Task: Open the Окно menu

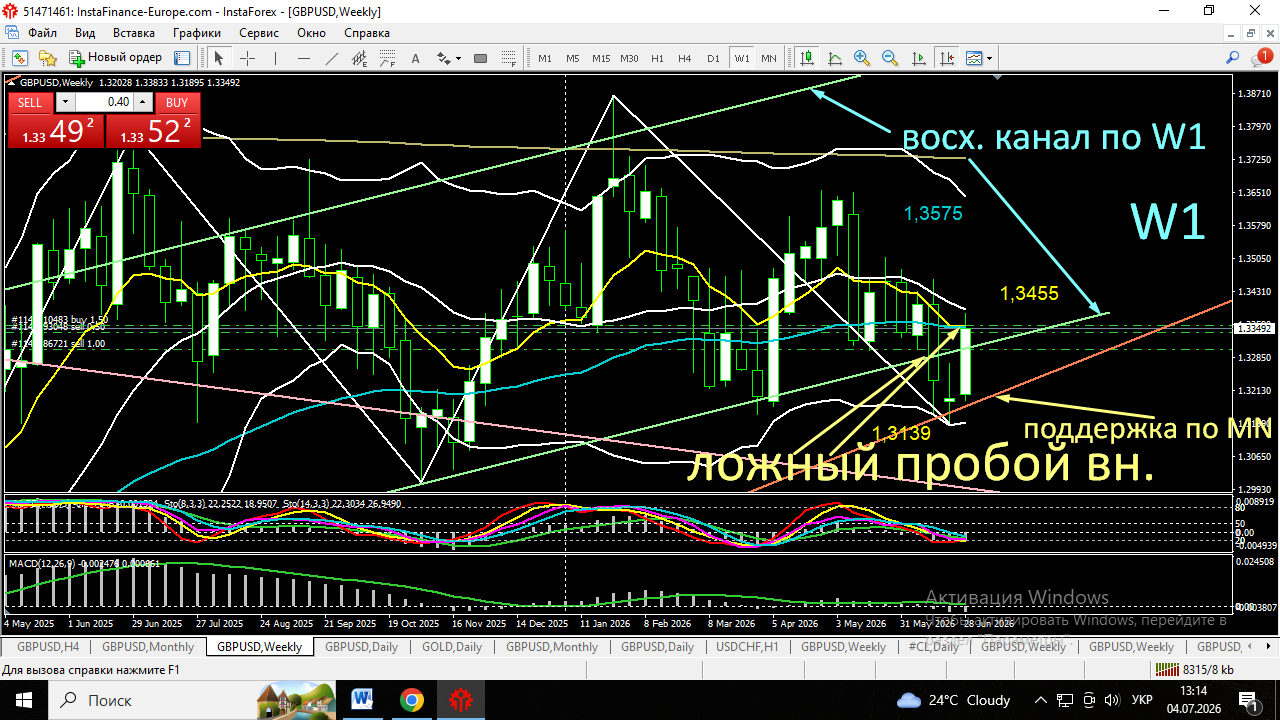Action: click(311, 33)
